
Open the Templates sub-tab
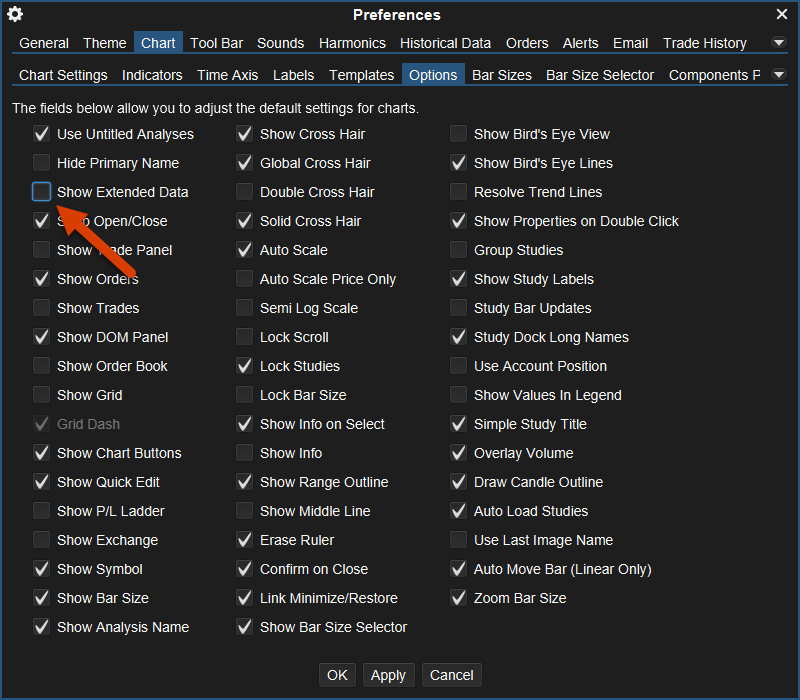tap(361, 75)
